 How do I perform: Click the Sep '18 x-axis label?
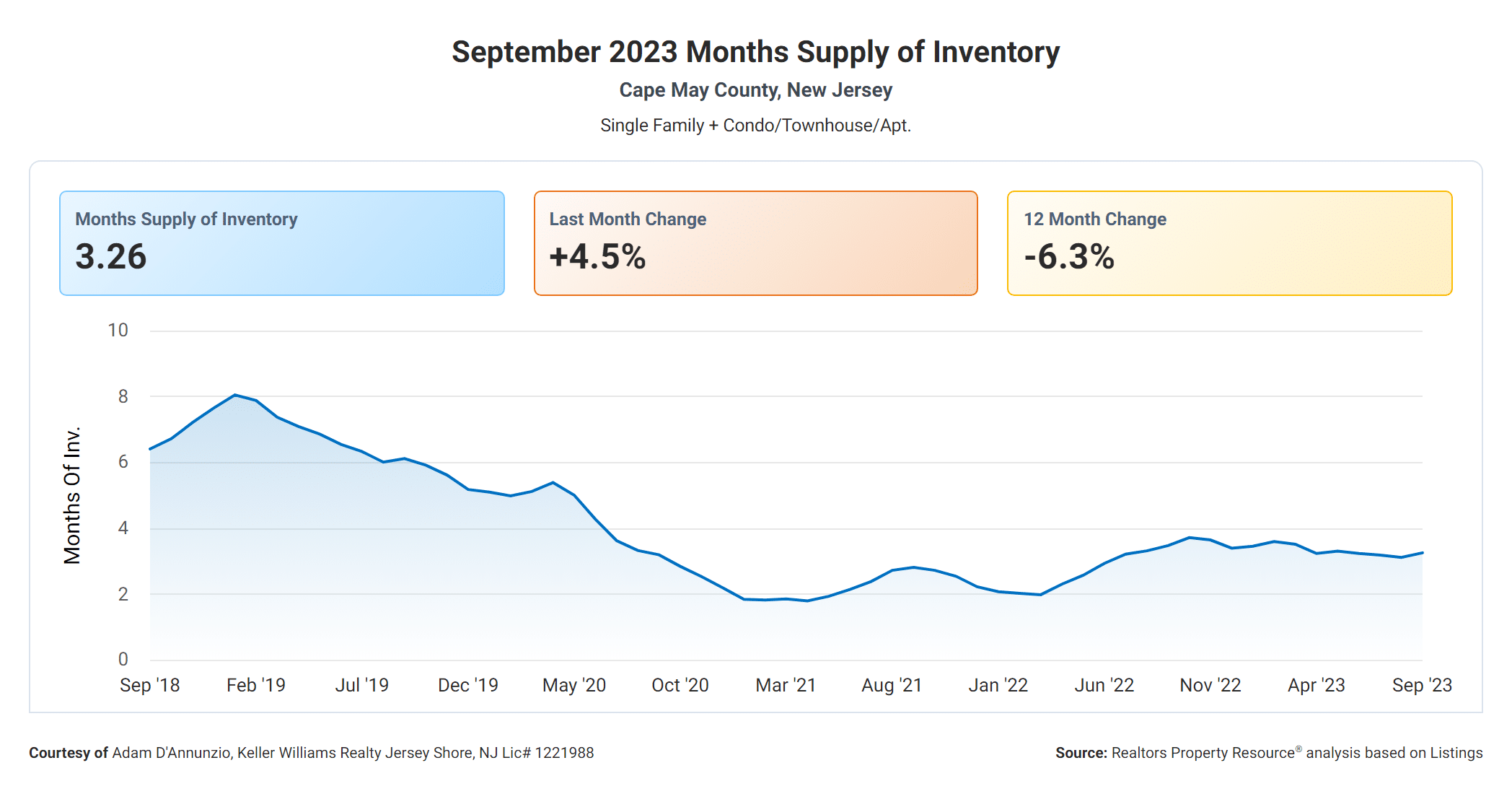(x=149, y=685)
